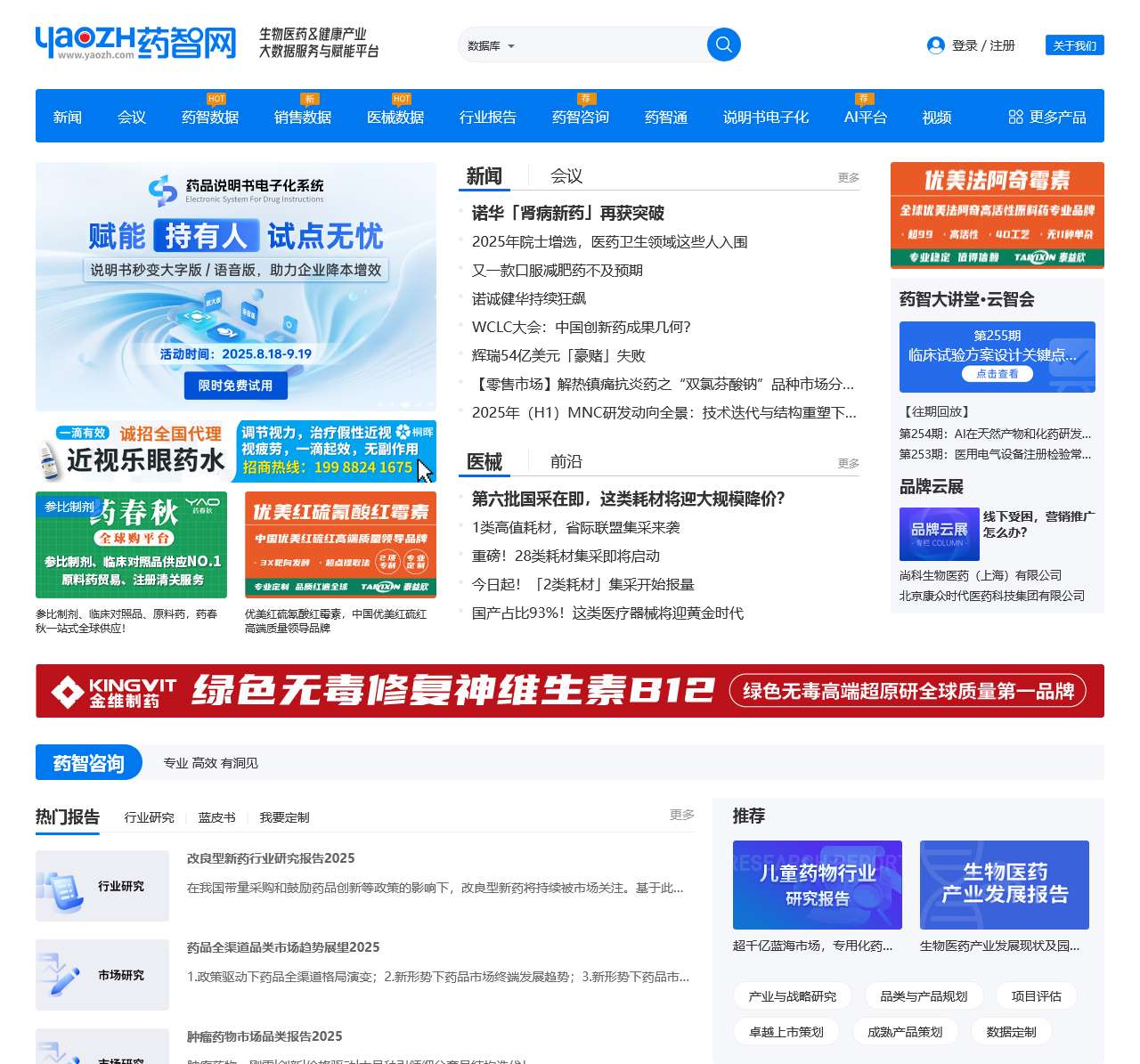
Task: Open the 蓝皮书 tab in 药智咨询
Action: coord(216,816)
